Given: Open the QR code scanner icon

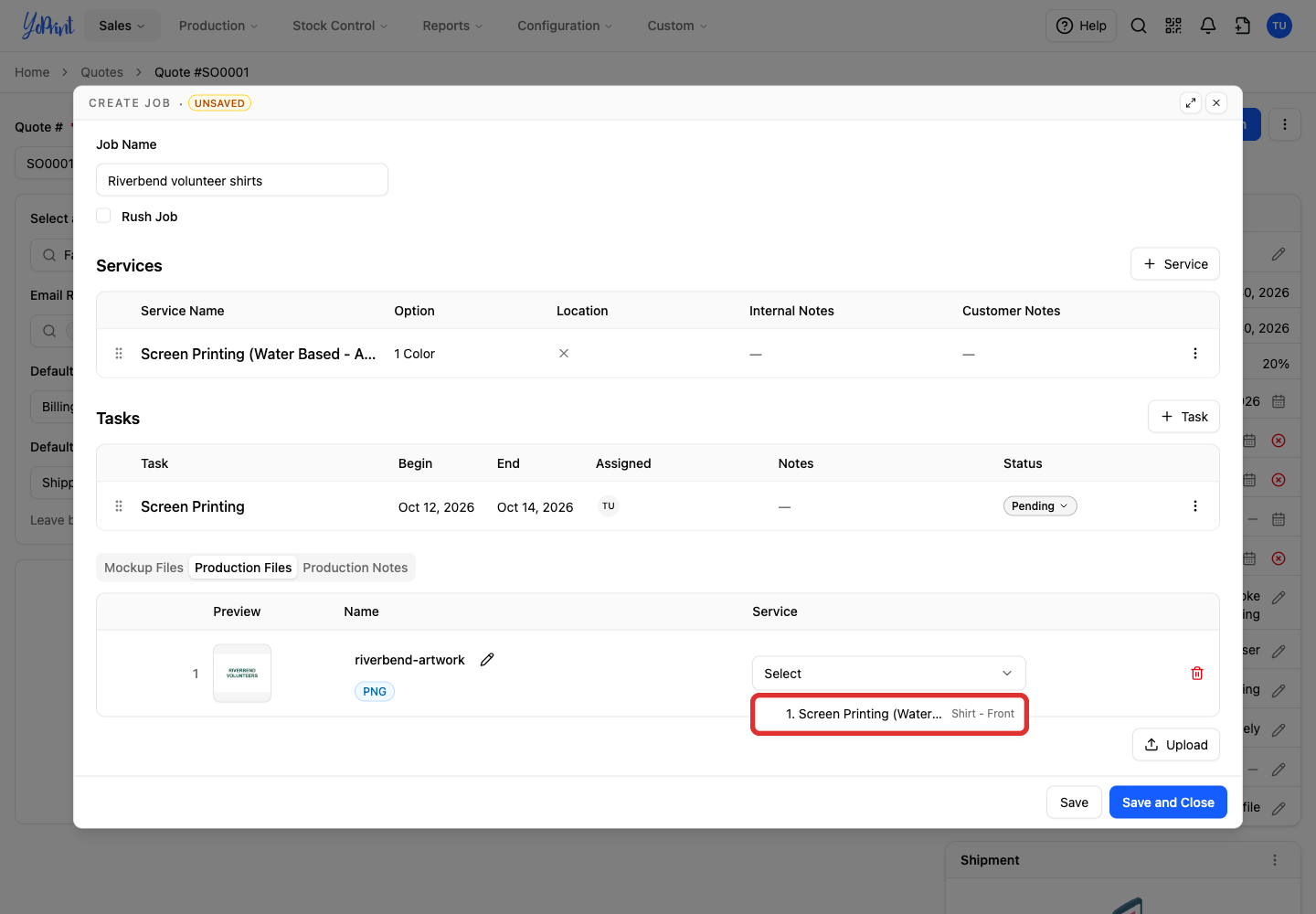Looking at the screenshot, I should coord(1173,26).
